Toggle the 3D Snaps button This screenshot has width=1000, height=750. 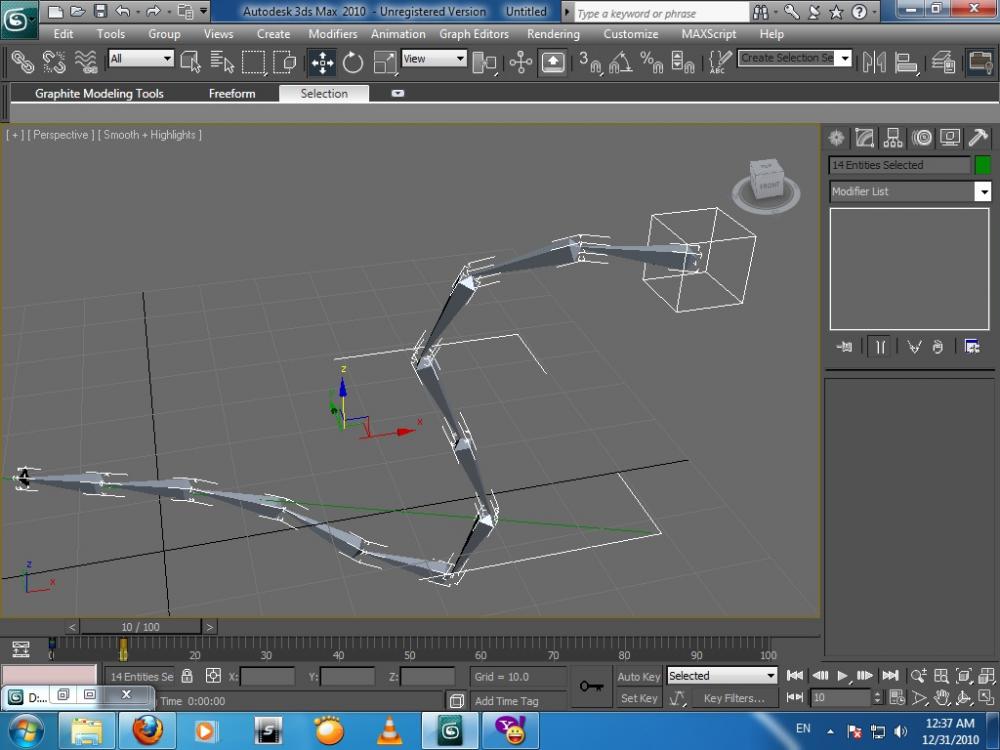[589, 63]
